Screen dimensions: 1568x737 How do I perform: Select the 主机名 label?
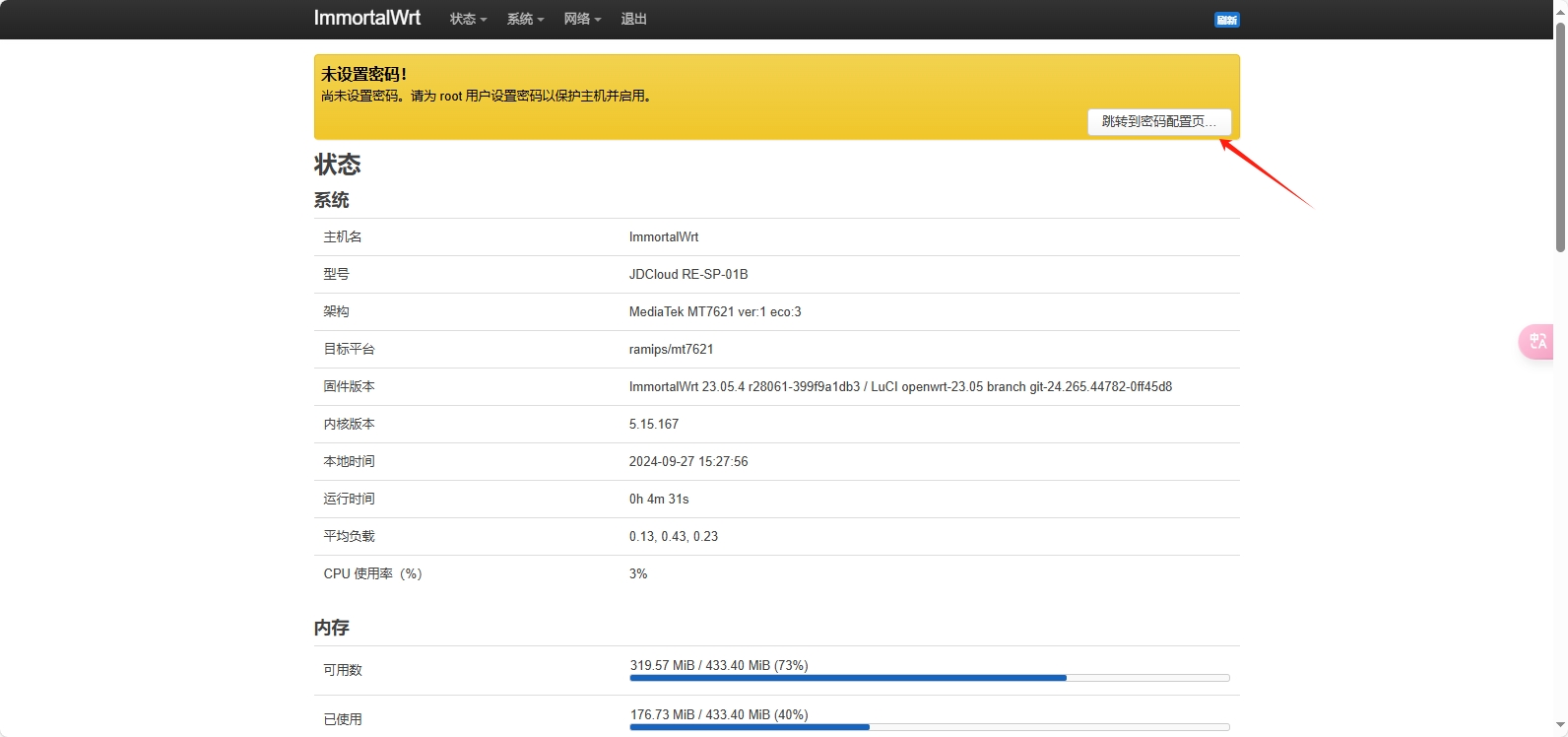coord(343,236)
